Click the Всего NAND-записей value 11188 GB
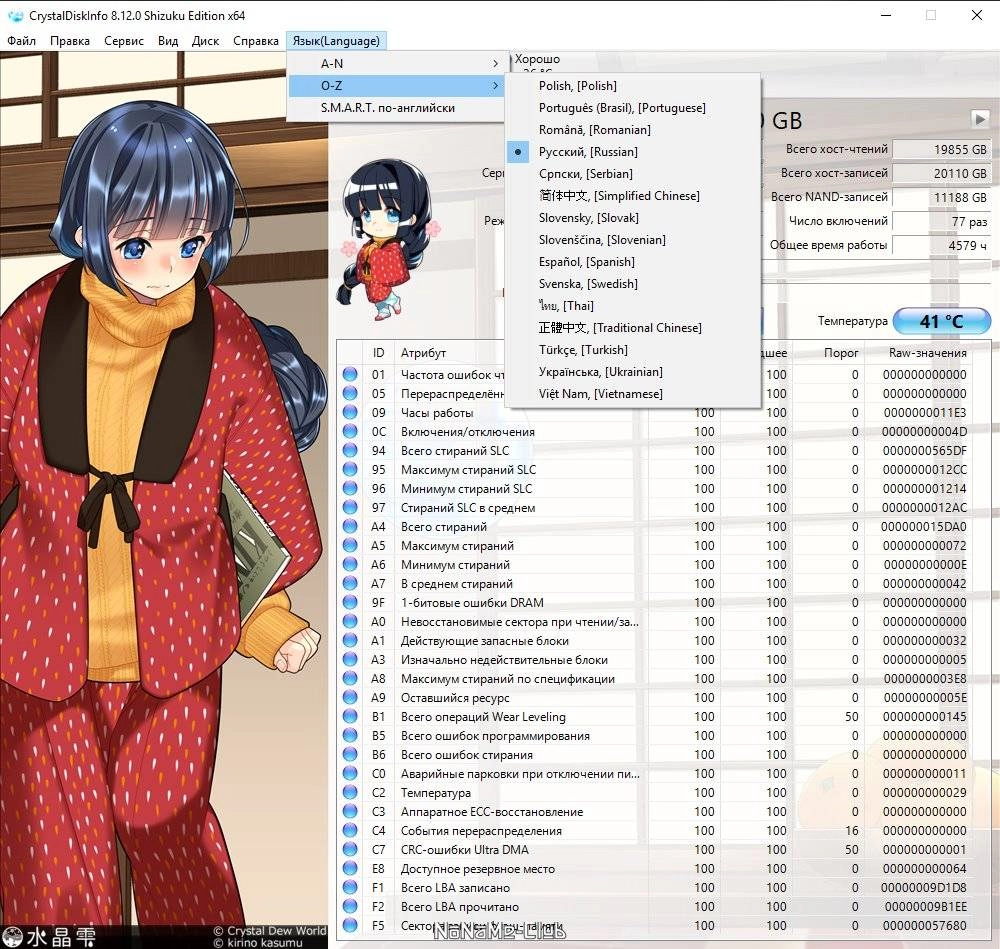Screen dimensions: 1000x949 tap(941, 198)
